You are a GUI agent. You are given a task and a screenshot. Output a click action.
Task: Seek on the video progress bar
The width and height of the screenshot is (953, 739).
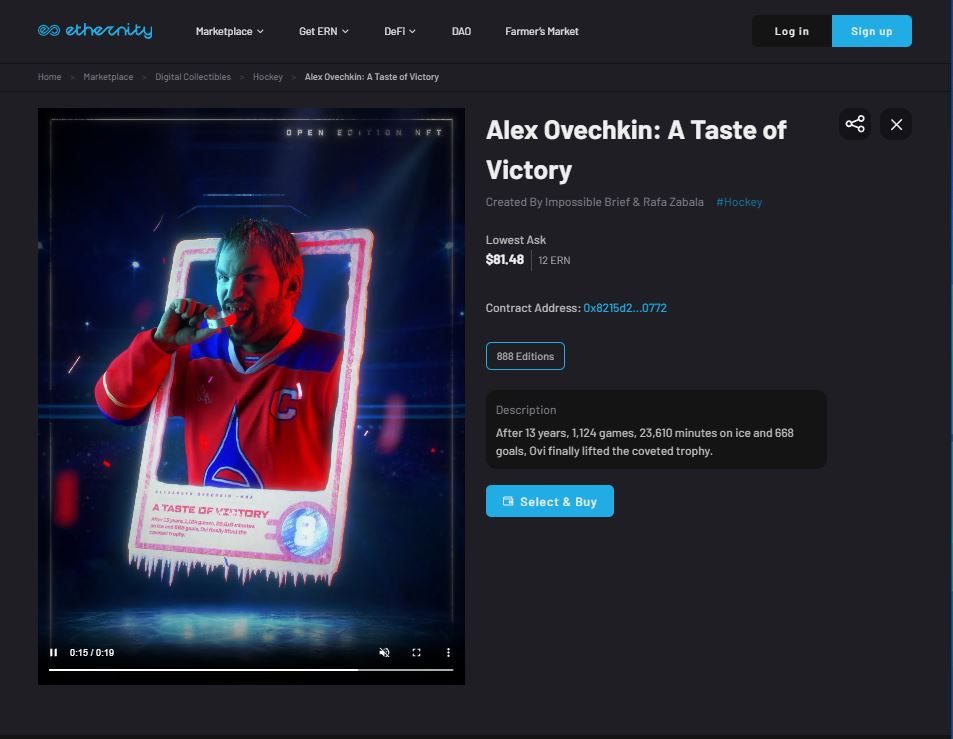point(251,670)
